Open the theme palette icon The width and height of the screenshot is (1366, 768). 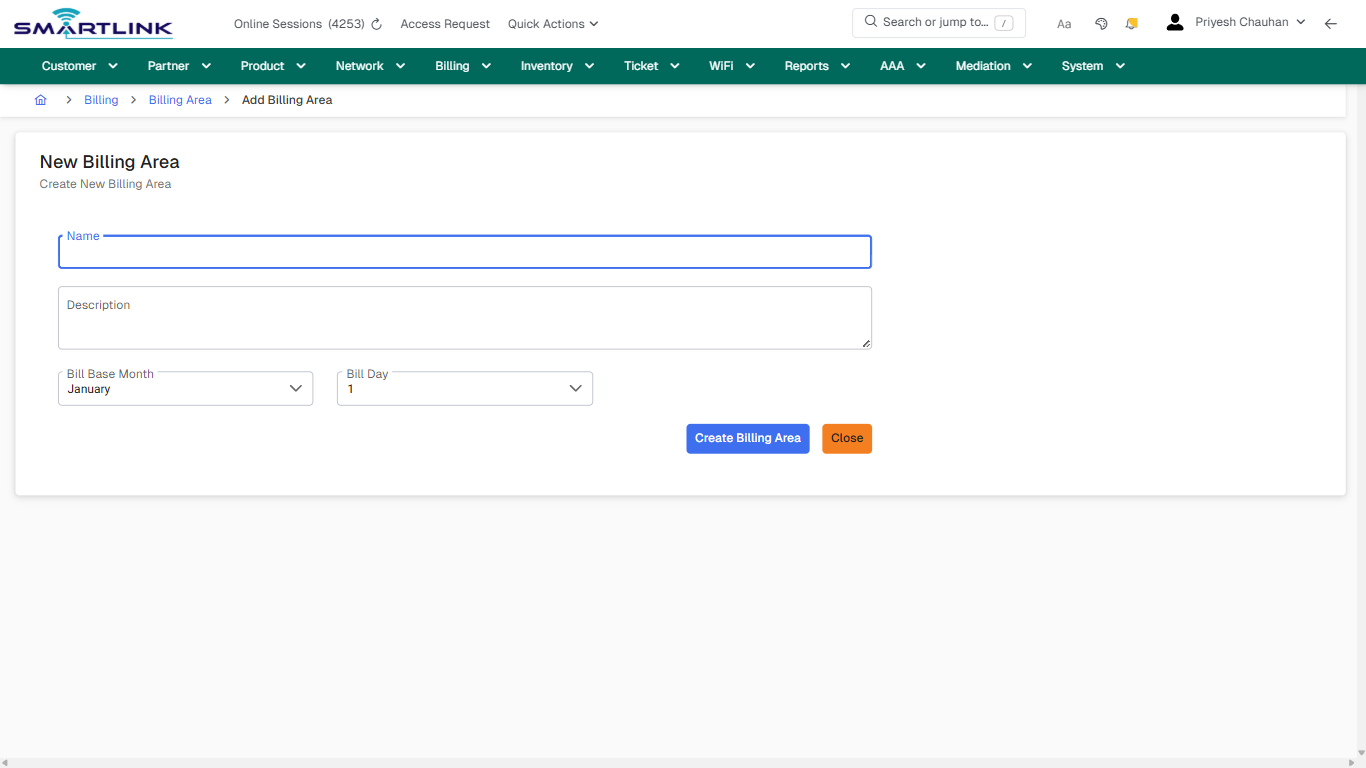click(1101, 22)
